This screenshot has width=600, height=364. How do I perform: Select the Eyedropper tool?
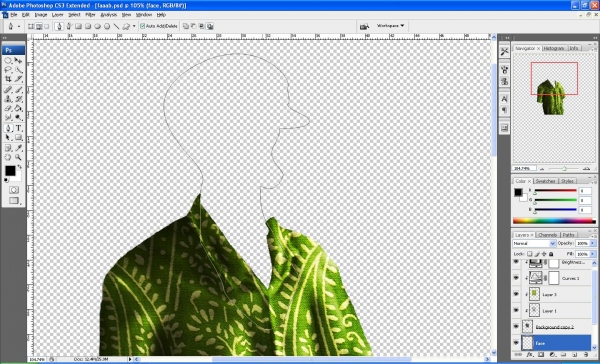click(18, 148)
